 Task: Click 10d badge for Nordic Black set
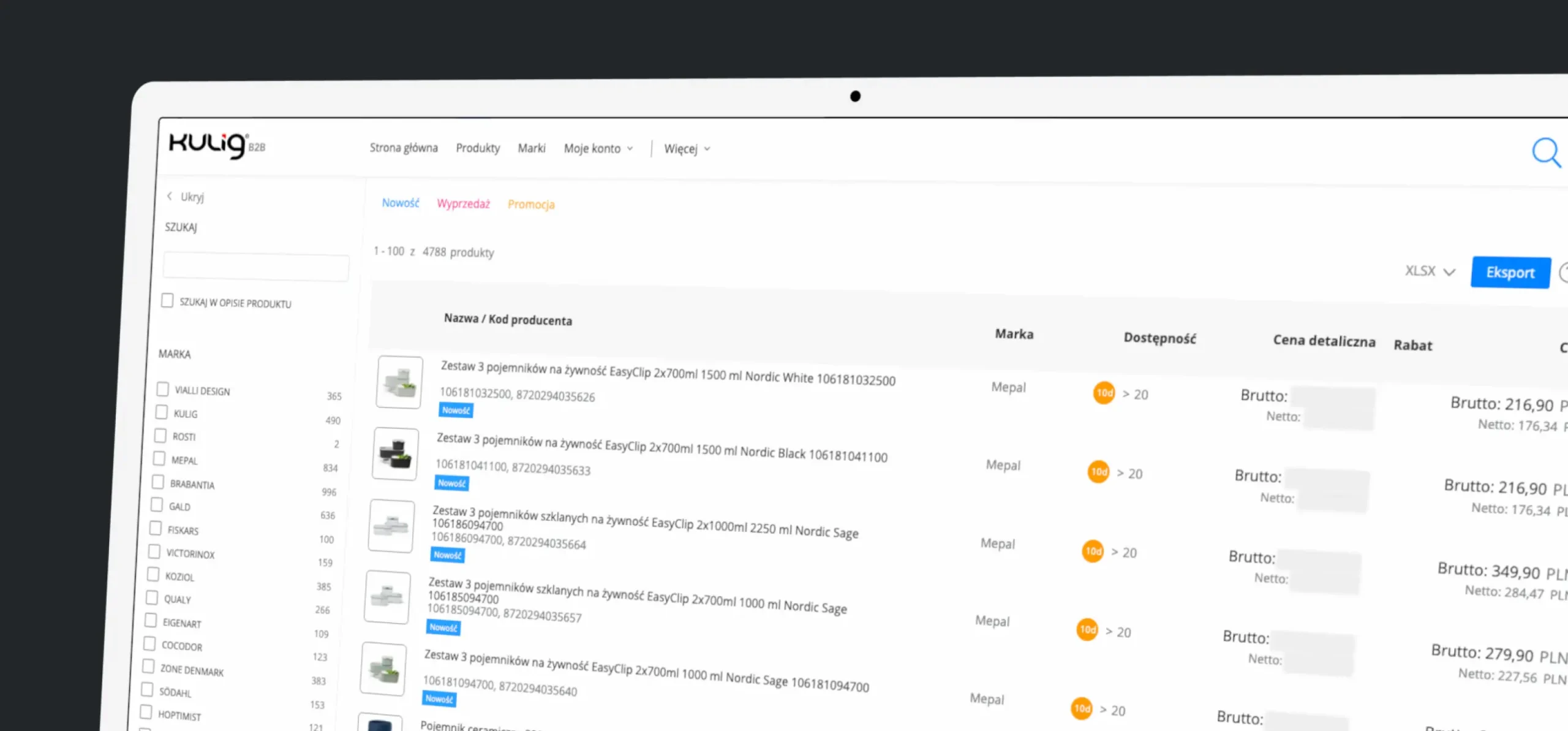pyautogui.click(x=1099, y=472)
